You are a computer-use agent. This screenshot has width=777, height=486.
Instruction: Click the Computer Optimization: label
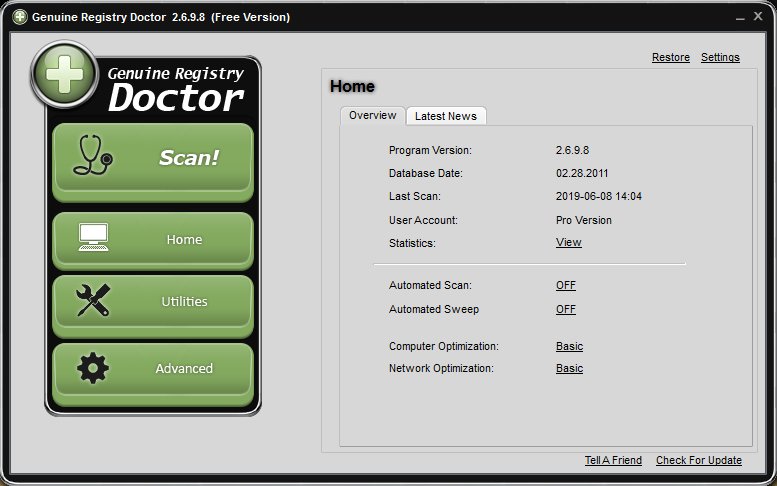[444, 346]
